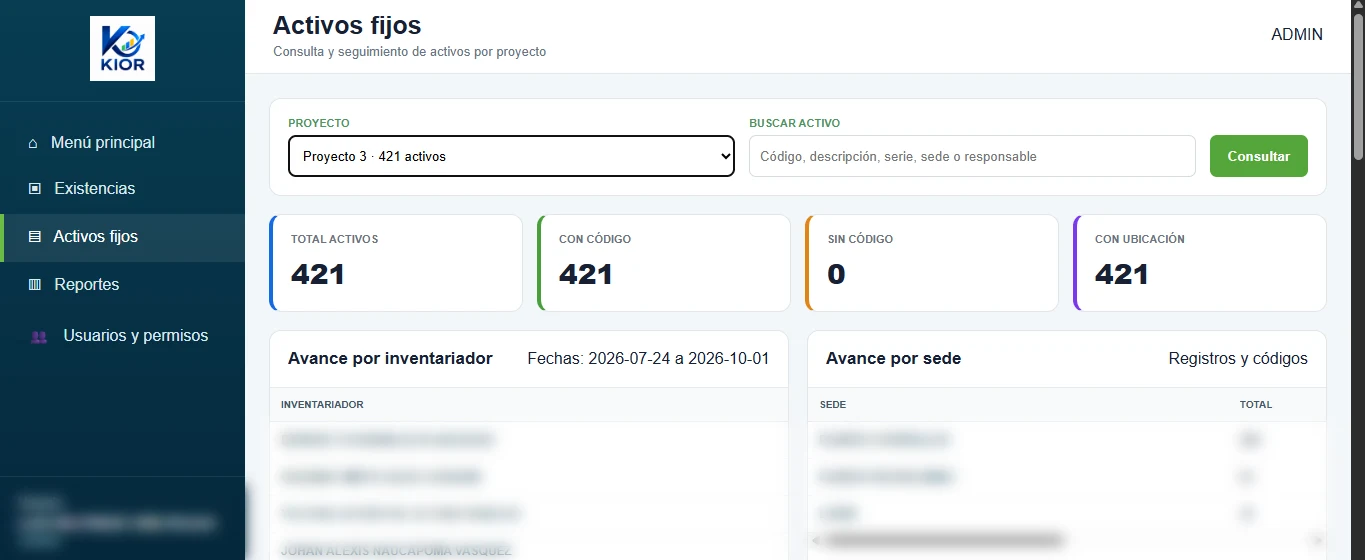1365x560 pixels.
Task: Focus the Buscar activo search field
Action: click(x=972, y=156)
